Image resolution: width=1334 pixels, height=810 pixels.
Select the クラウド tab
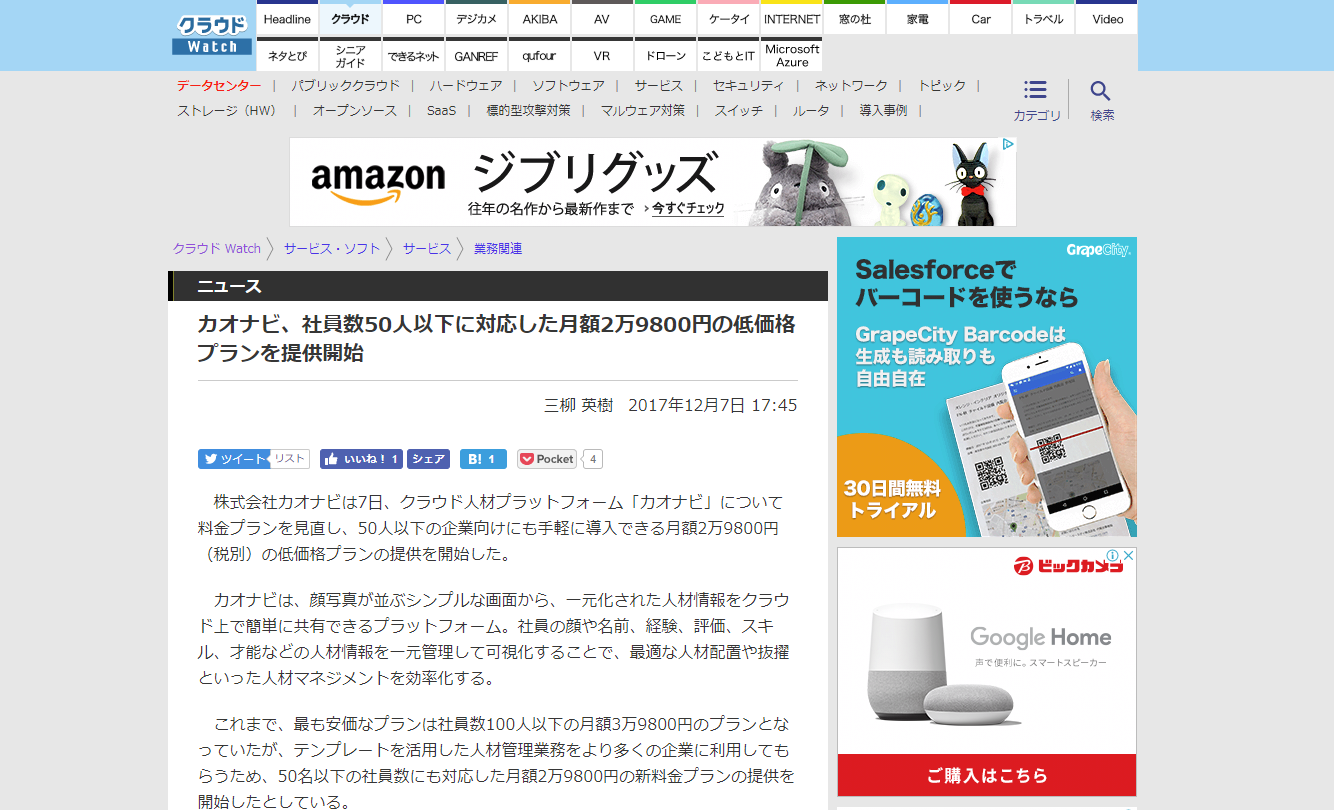[x=350, y=19]
